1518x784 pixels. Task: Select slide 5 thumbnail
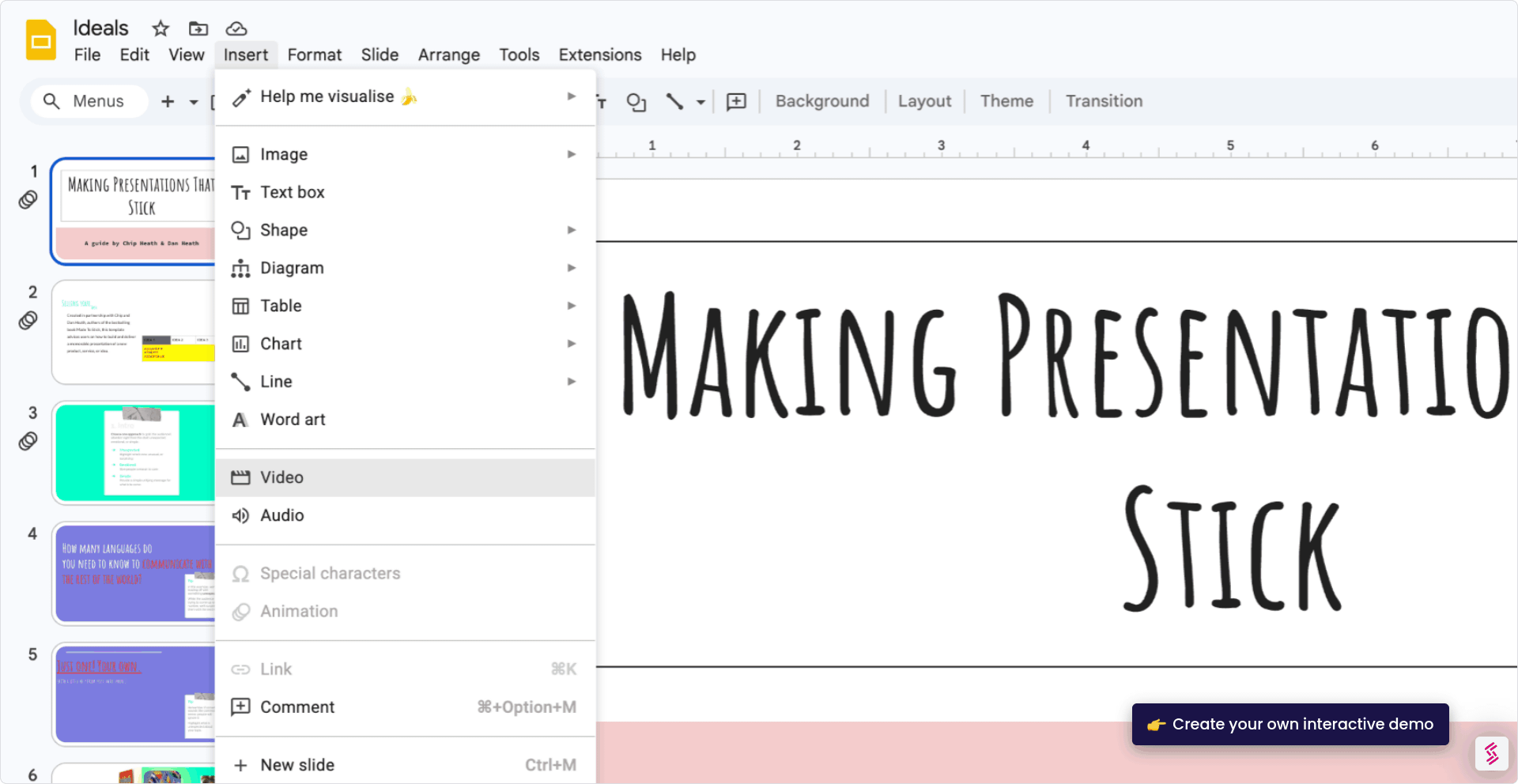point(134,695)
